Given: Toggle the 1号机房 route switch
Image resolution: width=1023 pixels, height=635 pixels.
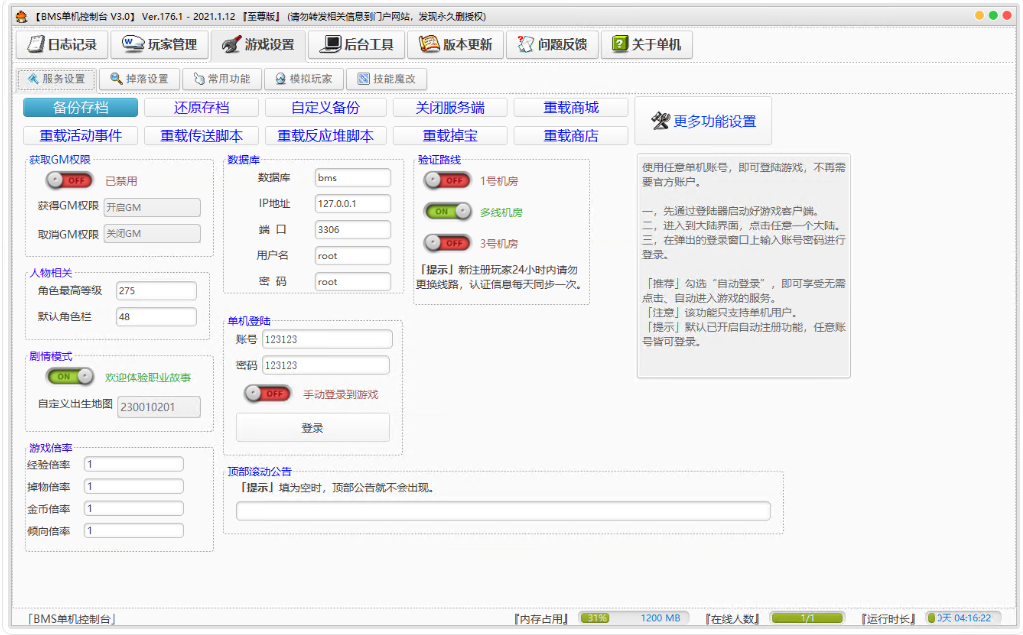Looking at the screenshot, I should pyautogui.click(x=447, y=180).
